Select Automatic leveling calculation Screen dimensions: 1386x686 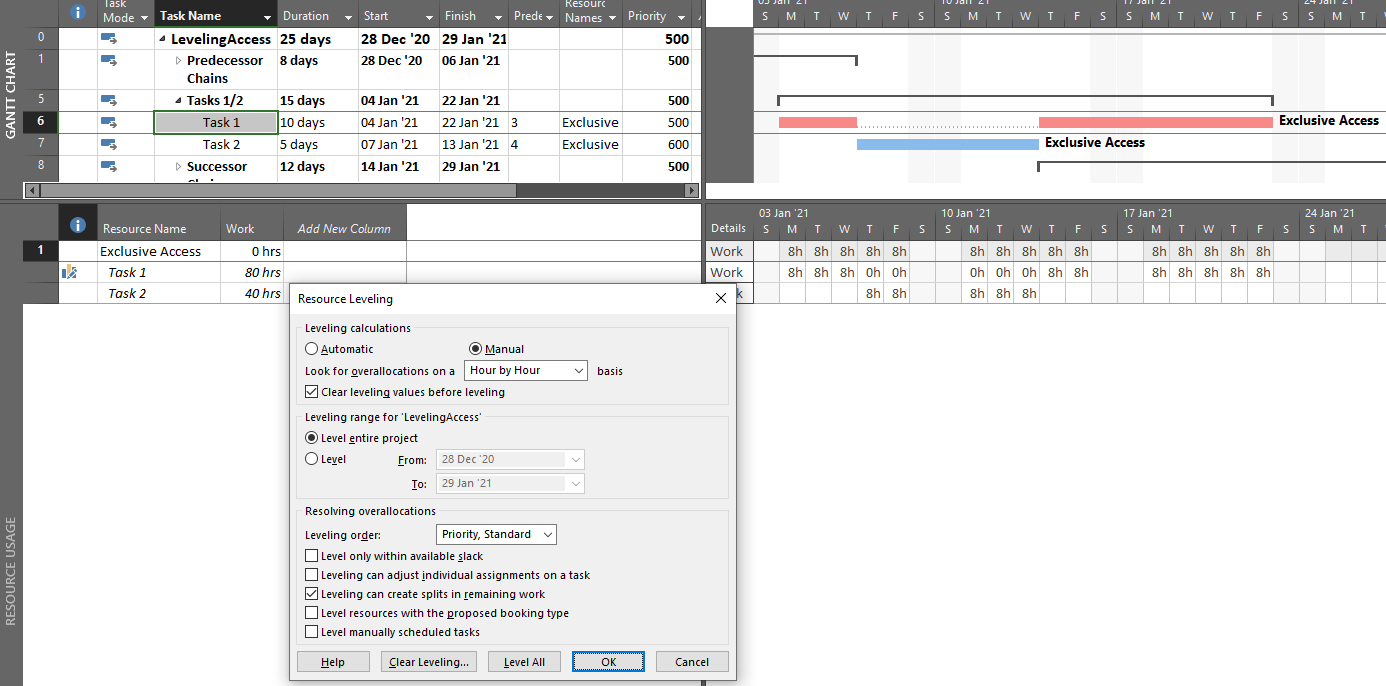click(312, 349)
